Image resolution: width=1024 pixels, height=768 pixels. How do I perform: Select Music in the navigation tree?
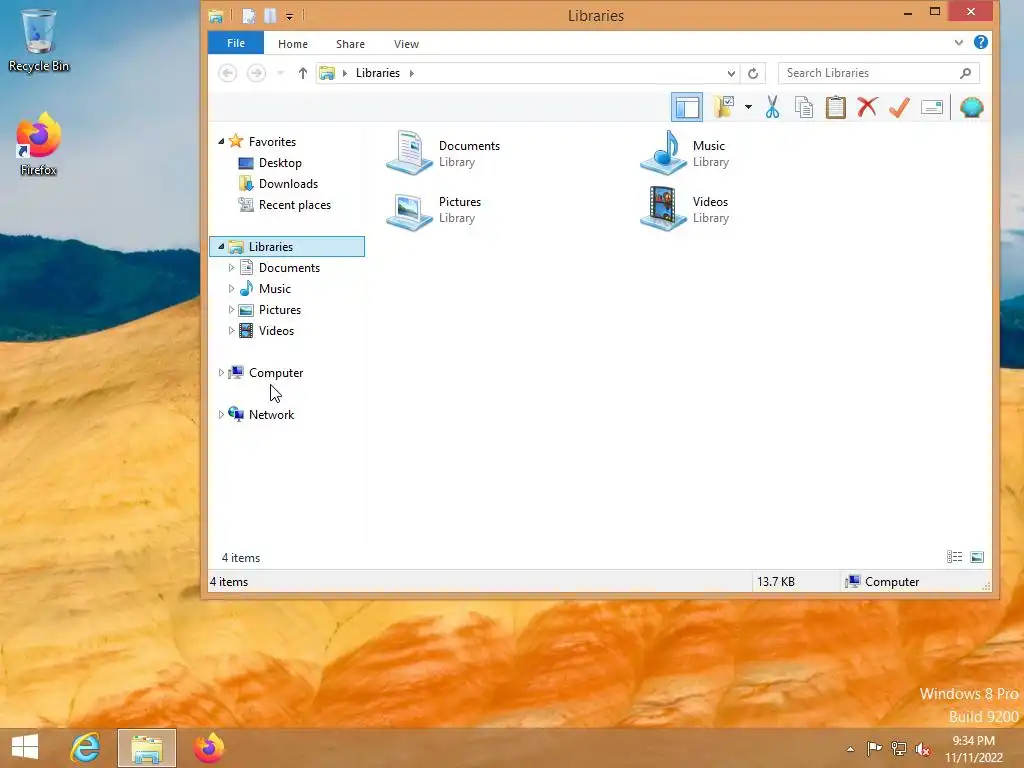(x=274, y=289)
